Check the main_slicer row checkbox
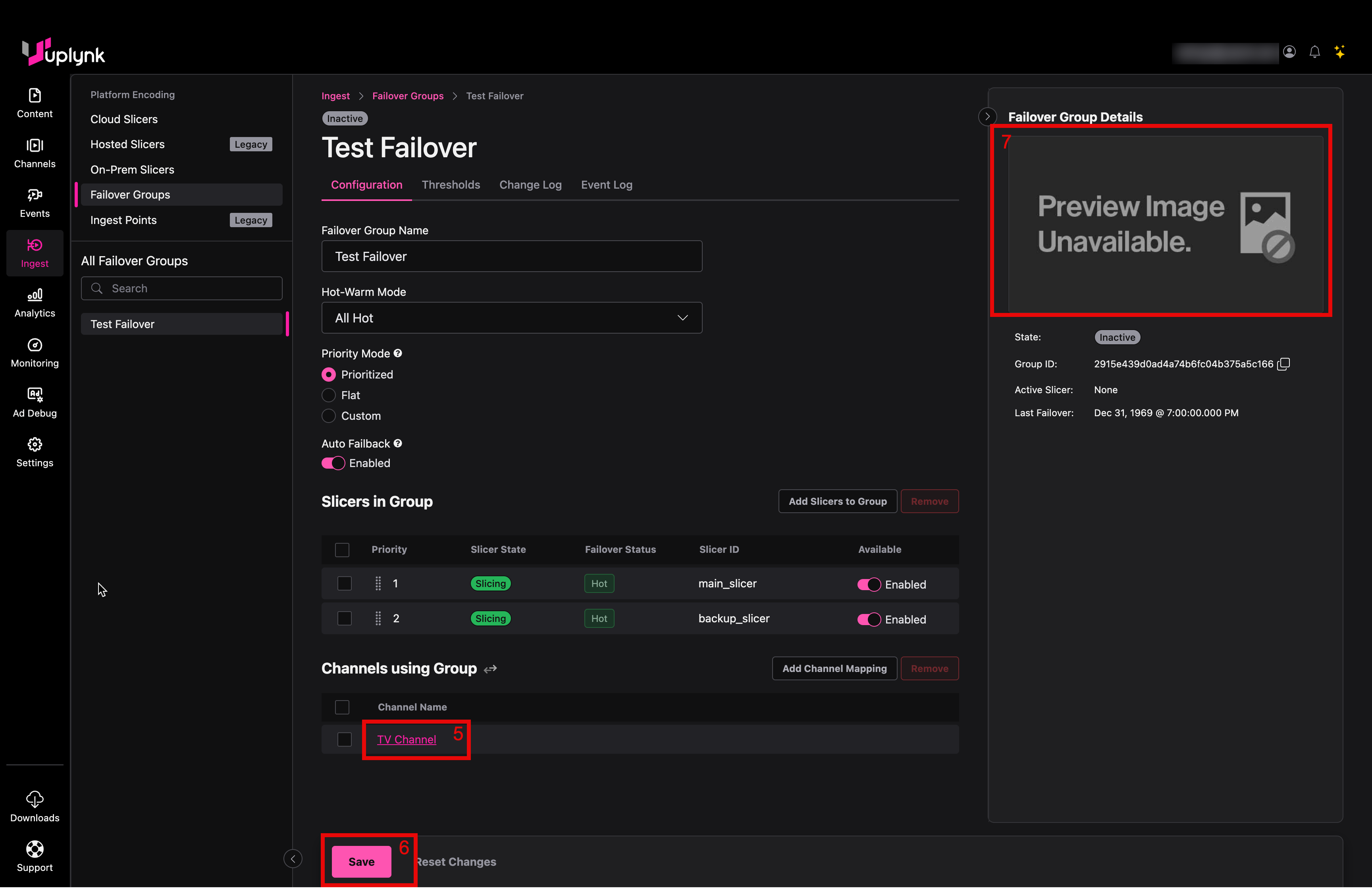The width and height of the screenshot is (1372, 888). pyautogui.click(x=344, y=583)
